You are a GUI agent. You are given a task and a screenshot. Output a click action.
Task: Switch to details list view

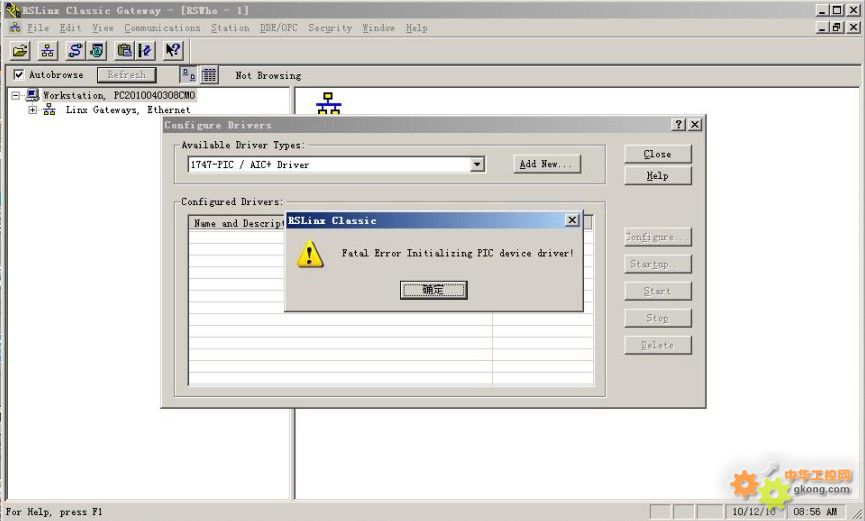coord(209,75)
